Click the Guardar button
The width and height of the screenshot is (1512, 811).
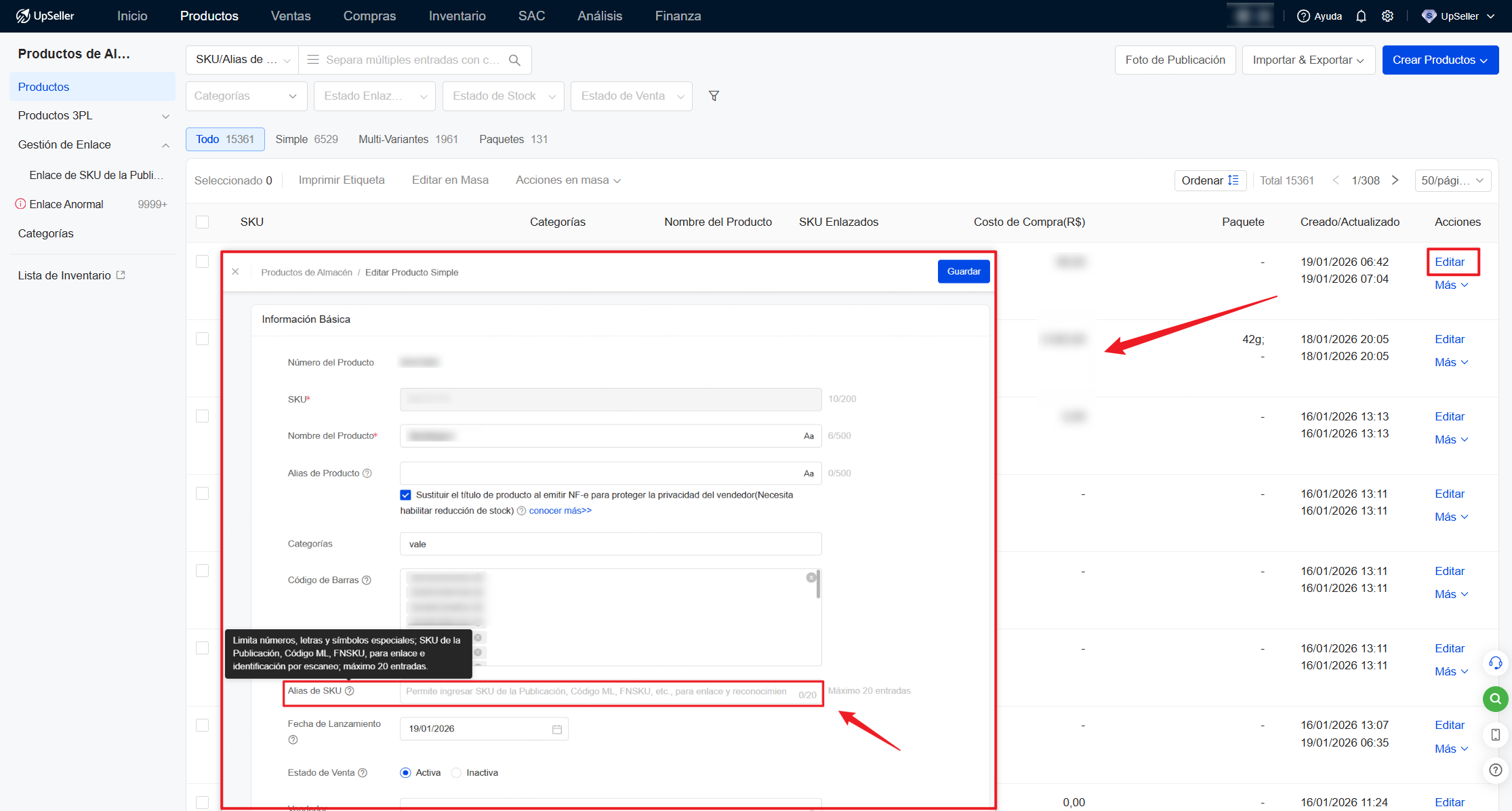click(963, 271)
